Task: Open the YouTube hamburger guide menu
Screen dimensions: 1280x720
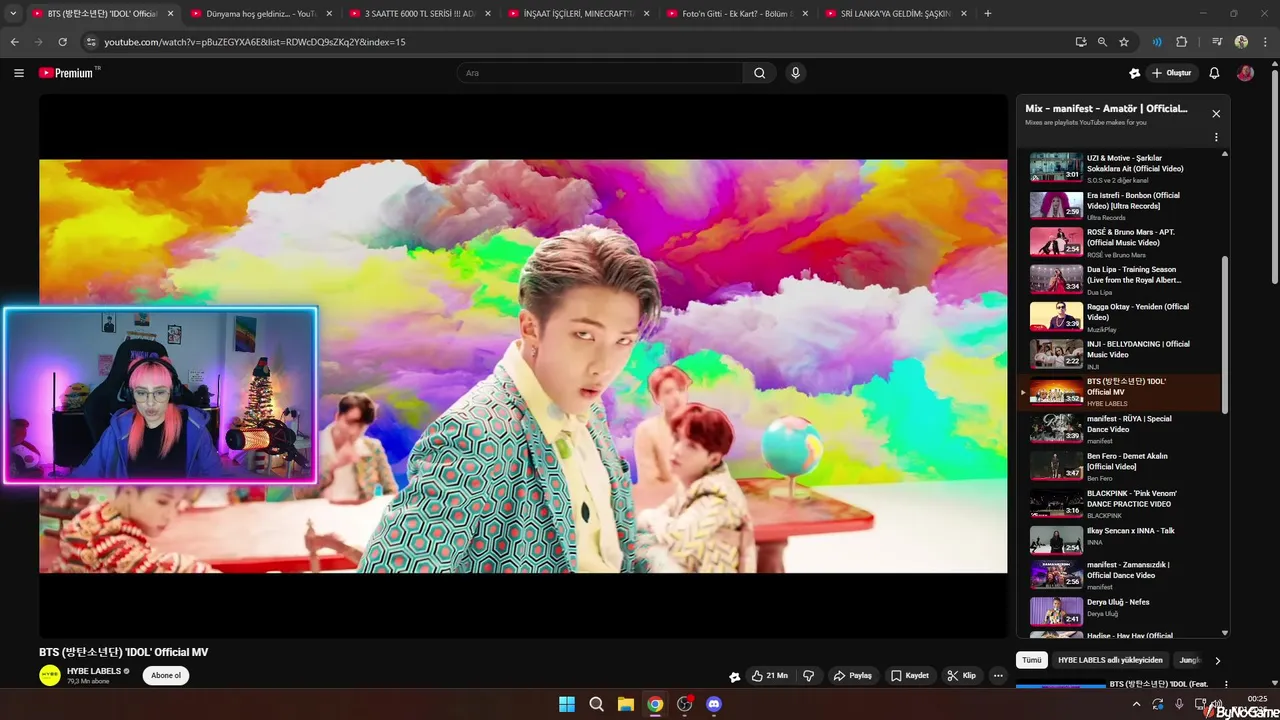Action: click(18, 73)
